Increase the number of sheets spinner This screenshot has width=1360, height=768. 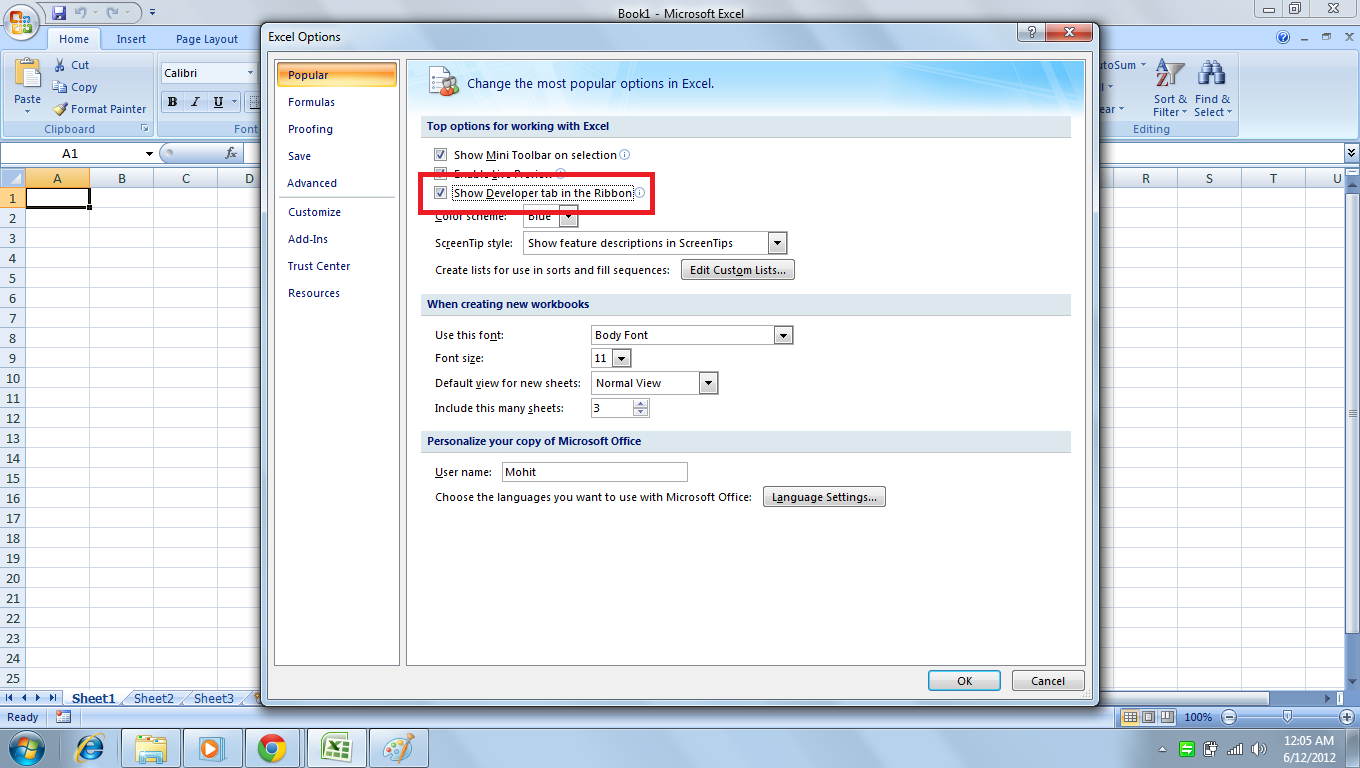click(x=641, y=403)
